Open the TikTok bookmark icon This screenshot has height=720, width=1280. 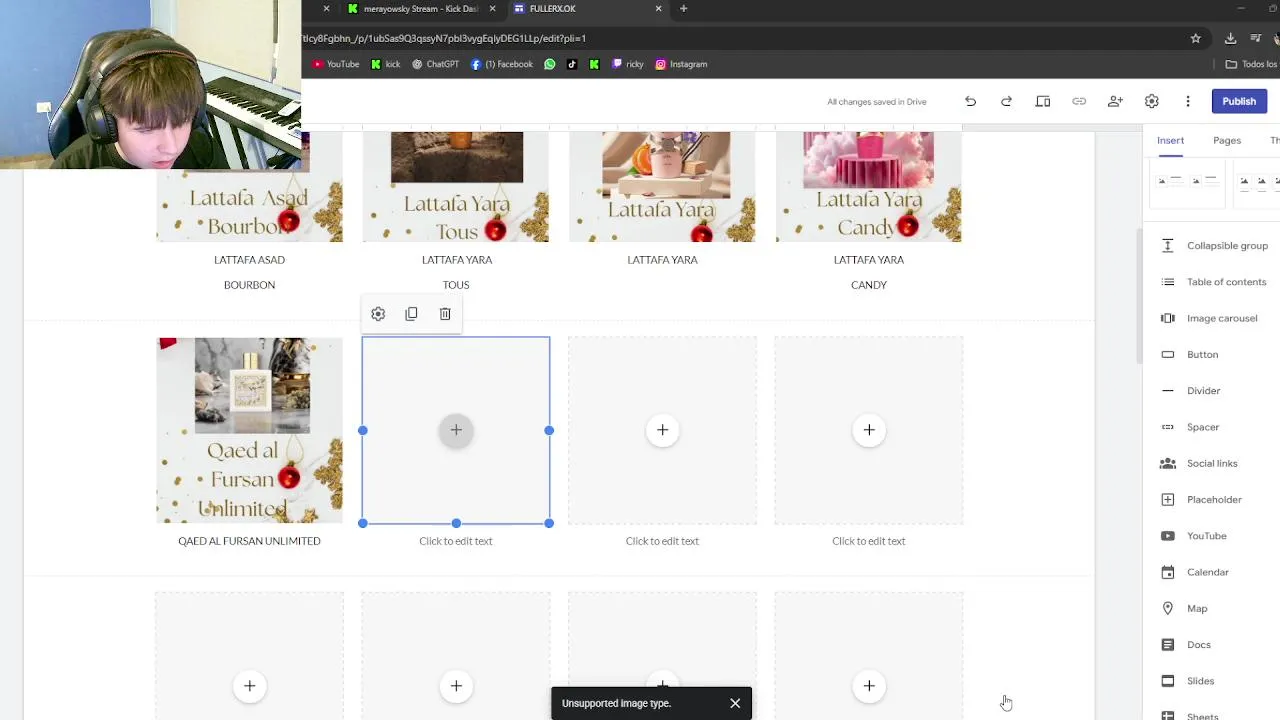(572, 64)
